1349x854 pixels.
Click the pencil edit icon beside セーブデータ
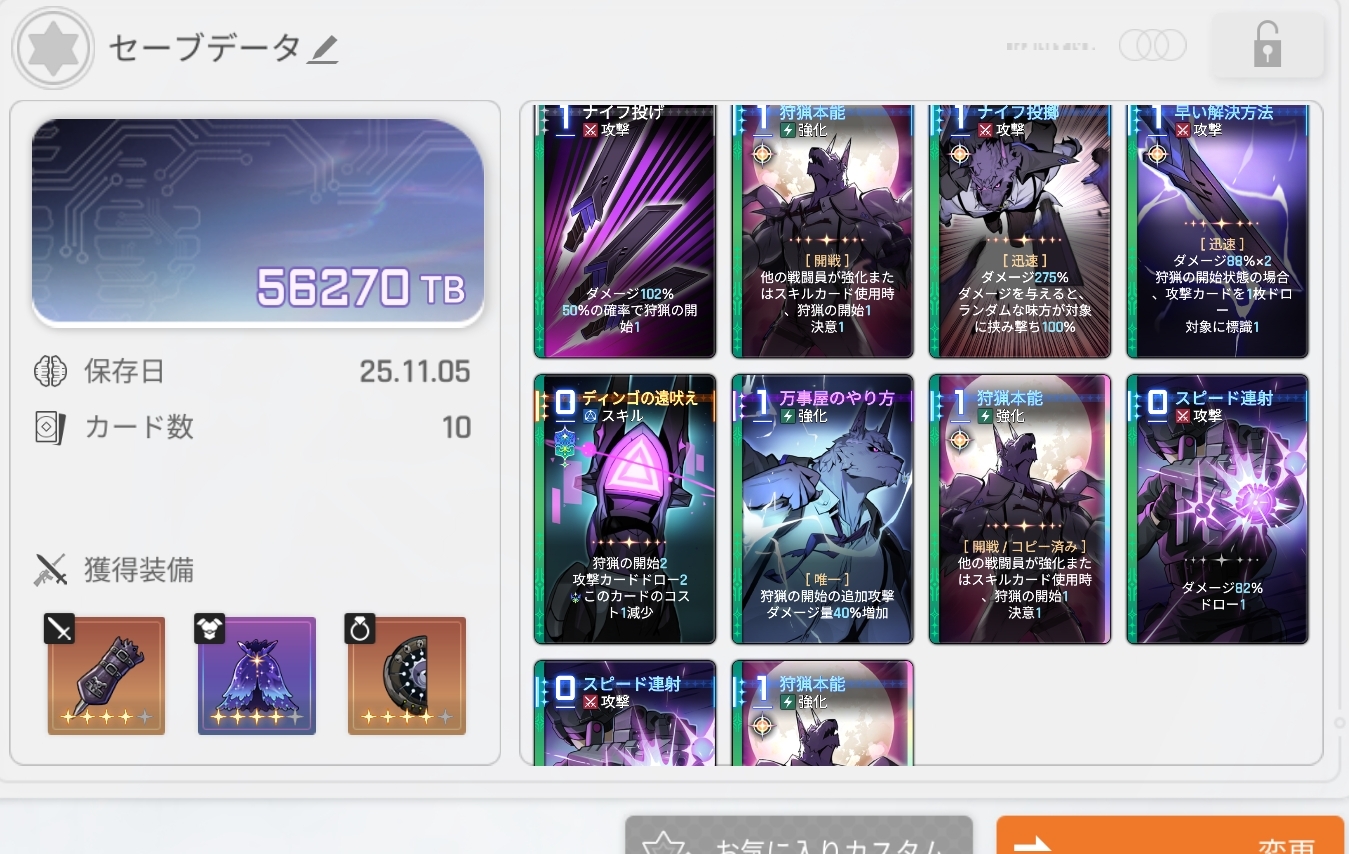point(323,49)
